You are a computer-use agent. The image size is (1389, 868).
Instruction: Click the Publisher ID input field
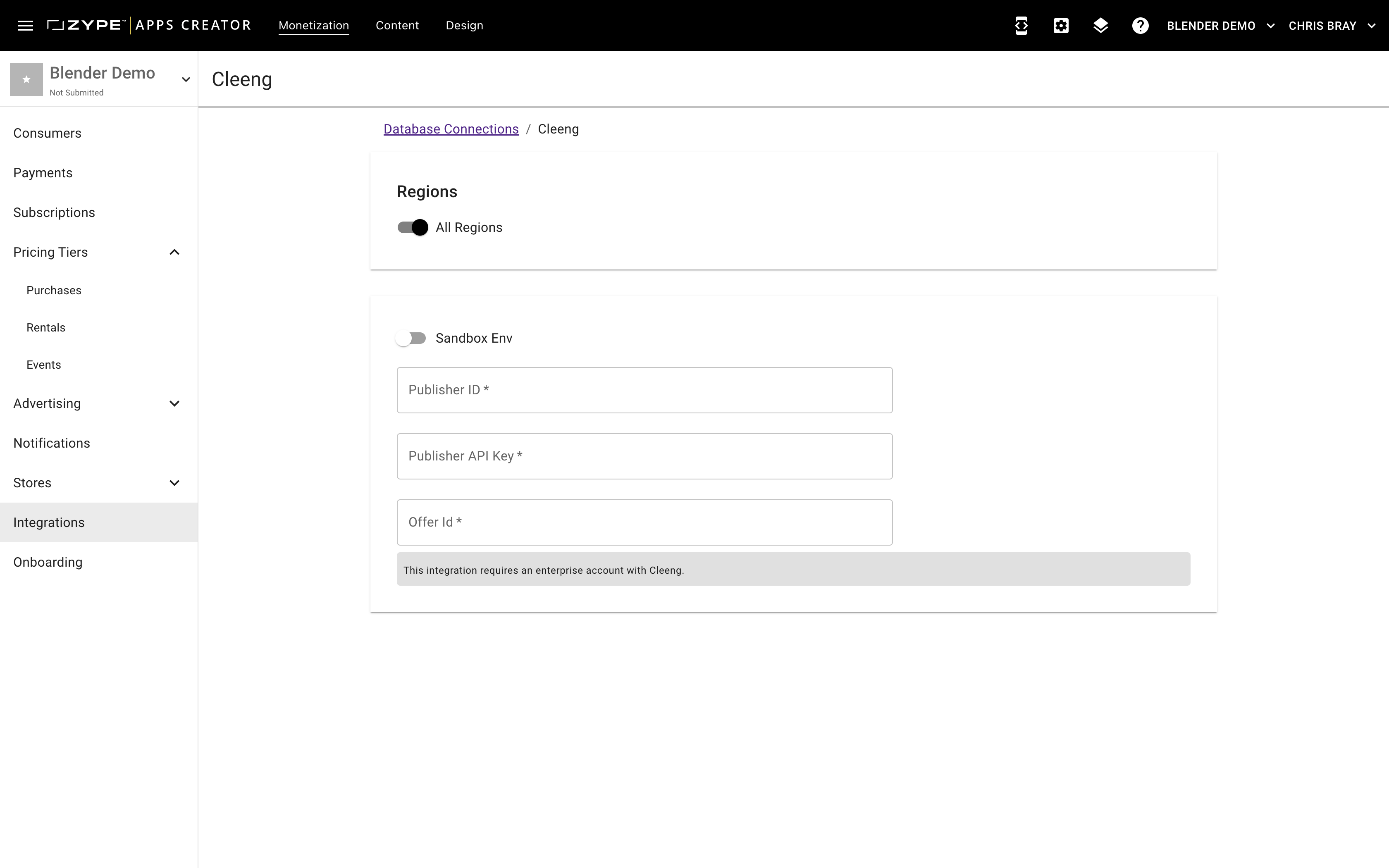(644, 390)
